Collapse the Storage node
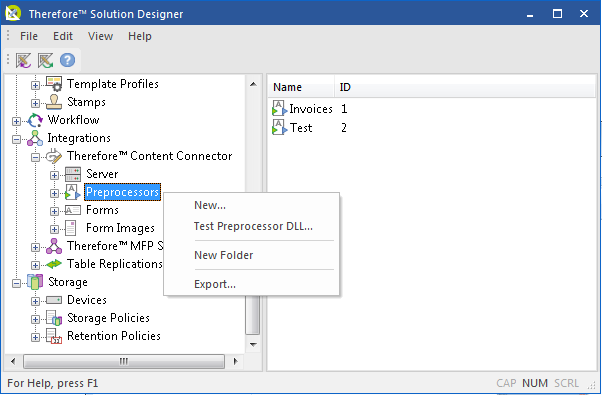 (x=17, y=284)
